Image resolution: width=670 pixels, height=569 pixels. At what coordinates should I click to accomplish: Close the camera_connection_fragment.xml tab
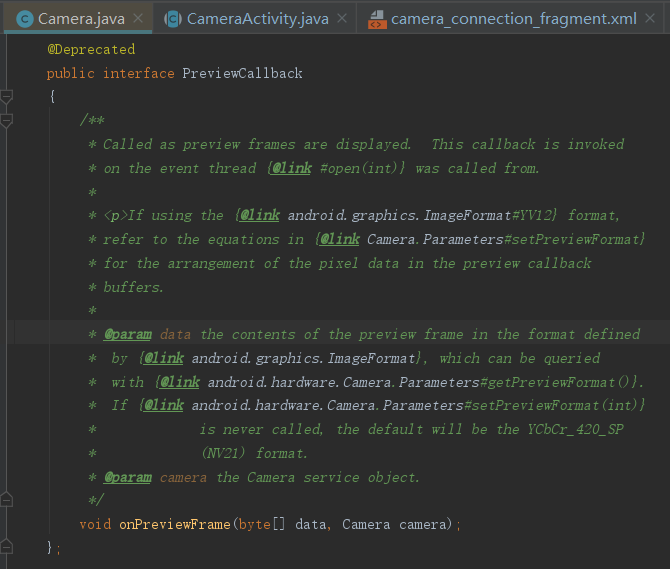[x=650, y=18]
